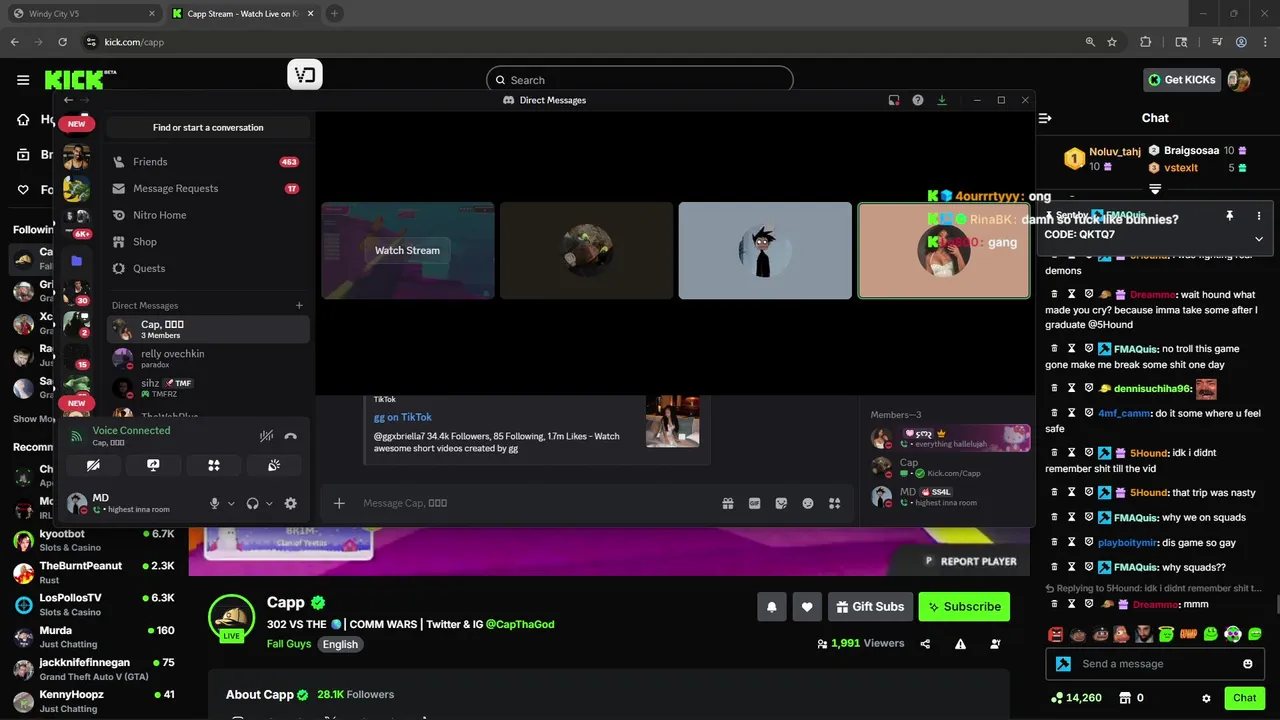Image resolution: width=1280 pixels, height=720 pixels.
Task: Select Cap's call participant tile with cartoon avatar
Action: (765, 250)
